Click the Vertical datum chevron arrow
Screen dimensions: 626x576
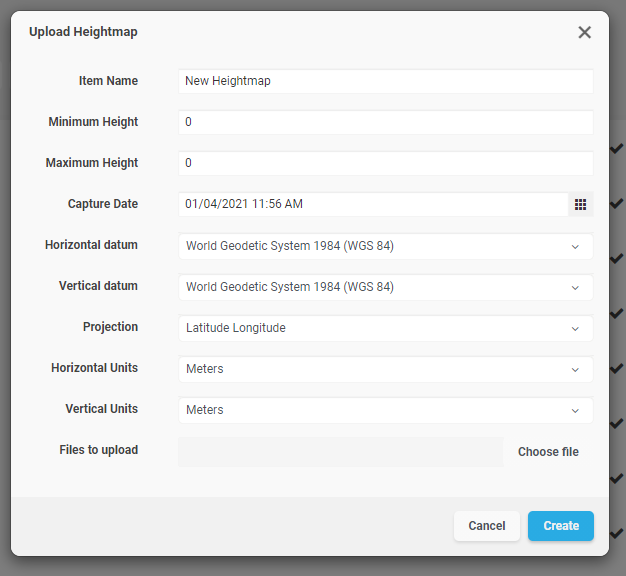click(575, 287)
